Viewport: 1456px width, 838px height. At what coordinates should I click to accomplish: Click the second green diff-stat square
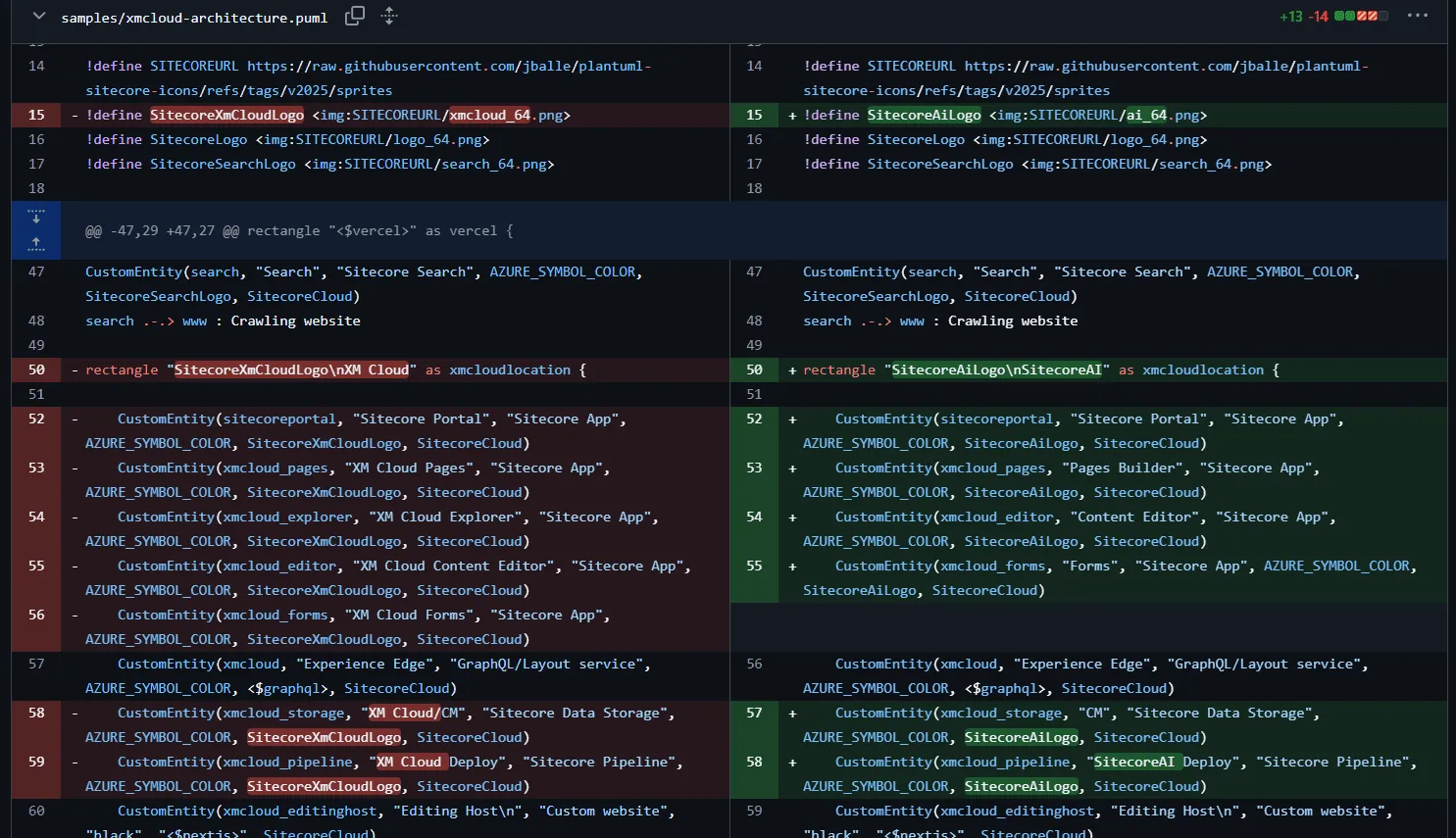click(1350, 16)
